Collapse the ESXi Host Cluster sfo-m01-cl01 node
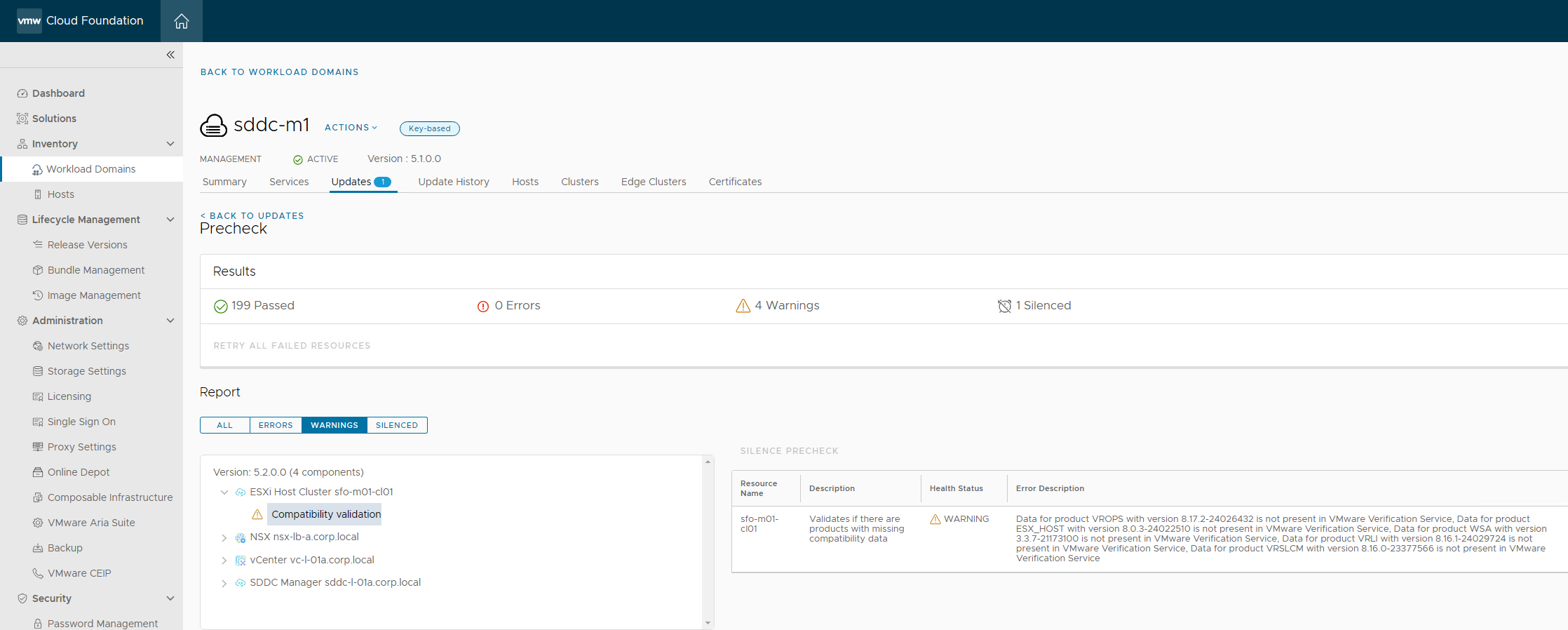Viewport: 1568px width, 630px height. pyautogui.click(x=224, y=492)
